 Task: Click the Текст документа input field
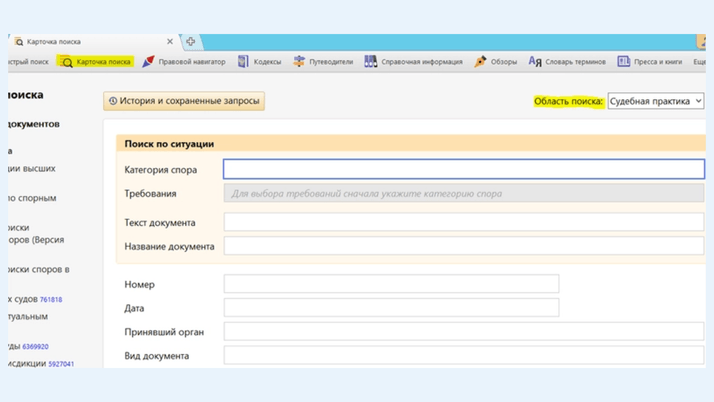tap(463, 222)
